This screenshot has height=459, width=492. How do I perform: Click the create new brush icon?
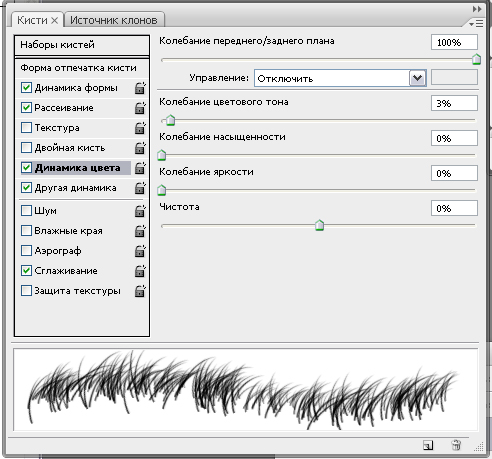point(428,445)
